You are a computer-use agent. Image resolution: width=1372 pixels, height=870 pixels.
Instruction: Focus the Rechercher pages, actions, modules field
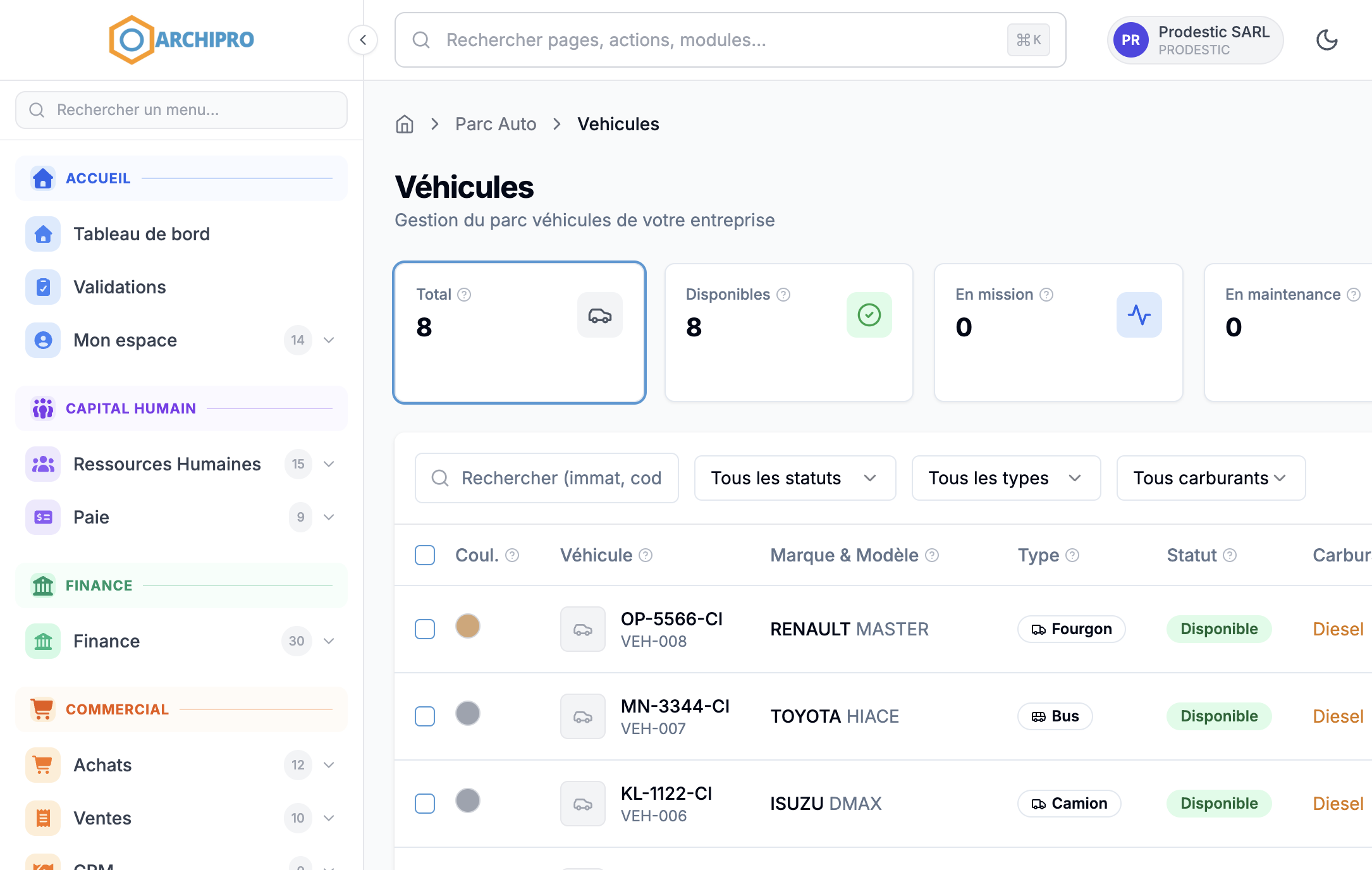pos(730,40)
